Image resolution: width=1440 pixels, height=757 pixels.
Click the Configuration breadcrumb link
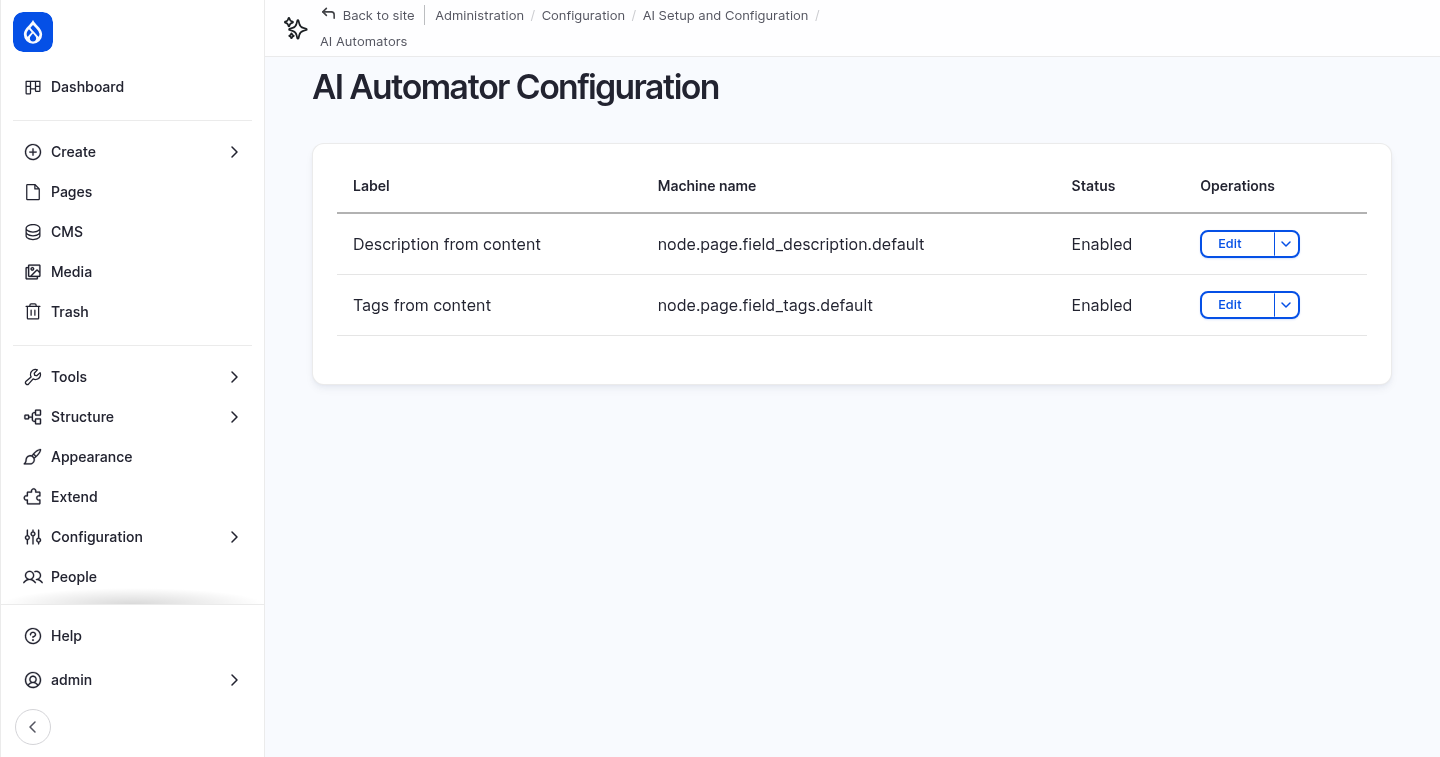tap(583, 16)
